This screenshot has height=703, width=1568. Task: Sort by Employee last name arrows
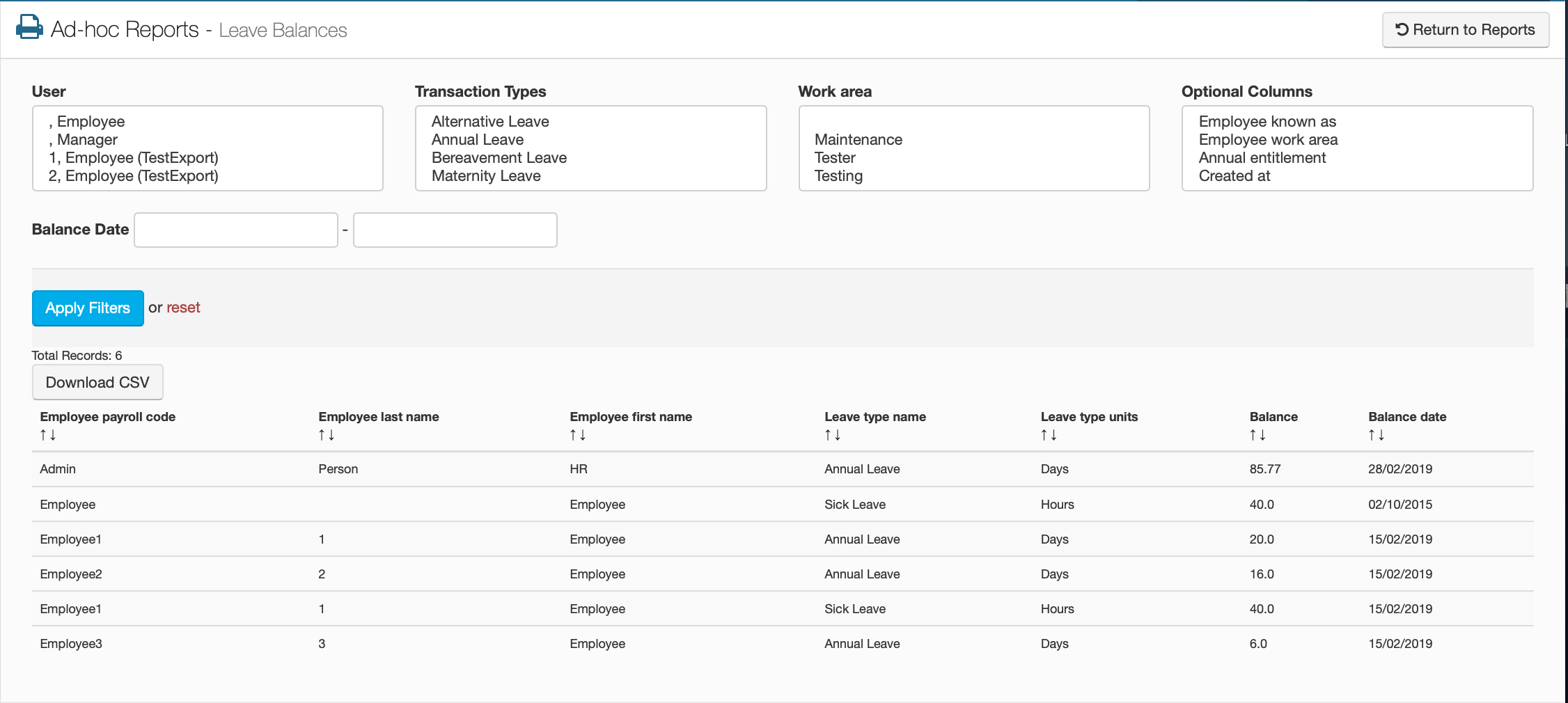[327, 435]
